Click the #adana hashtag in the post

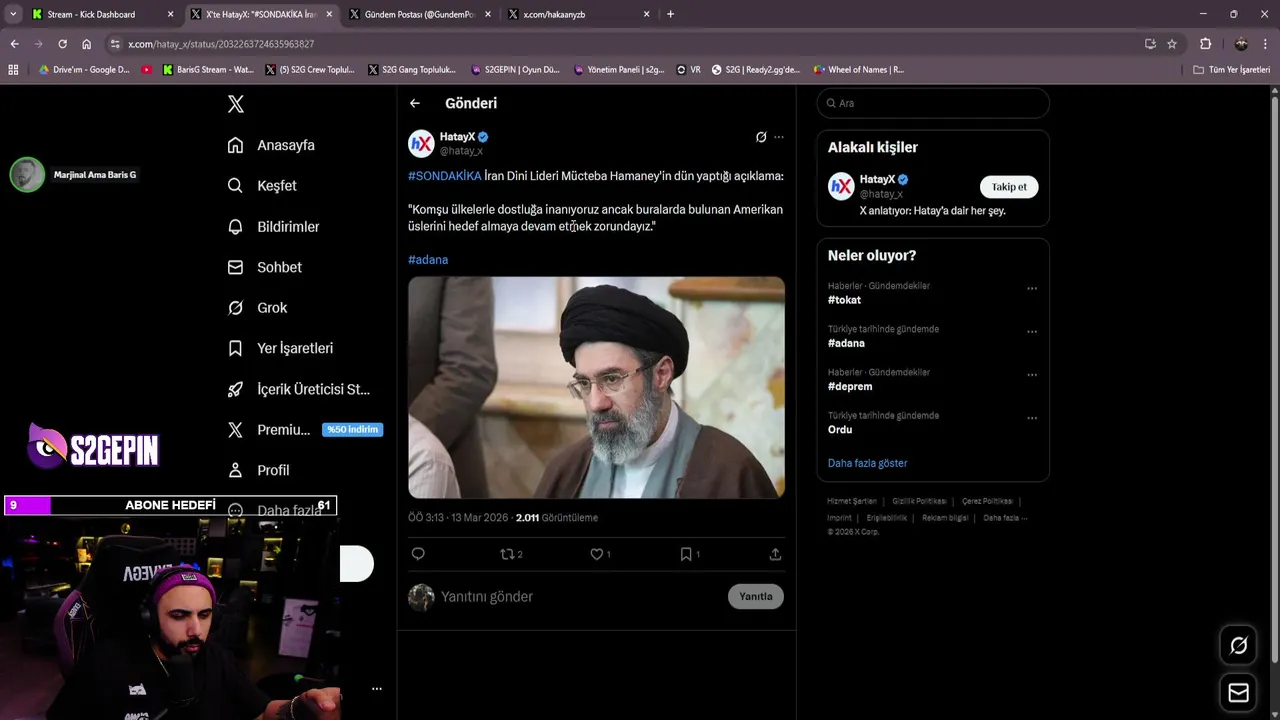click(x=428, y=259)
